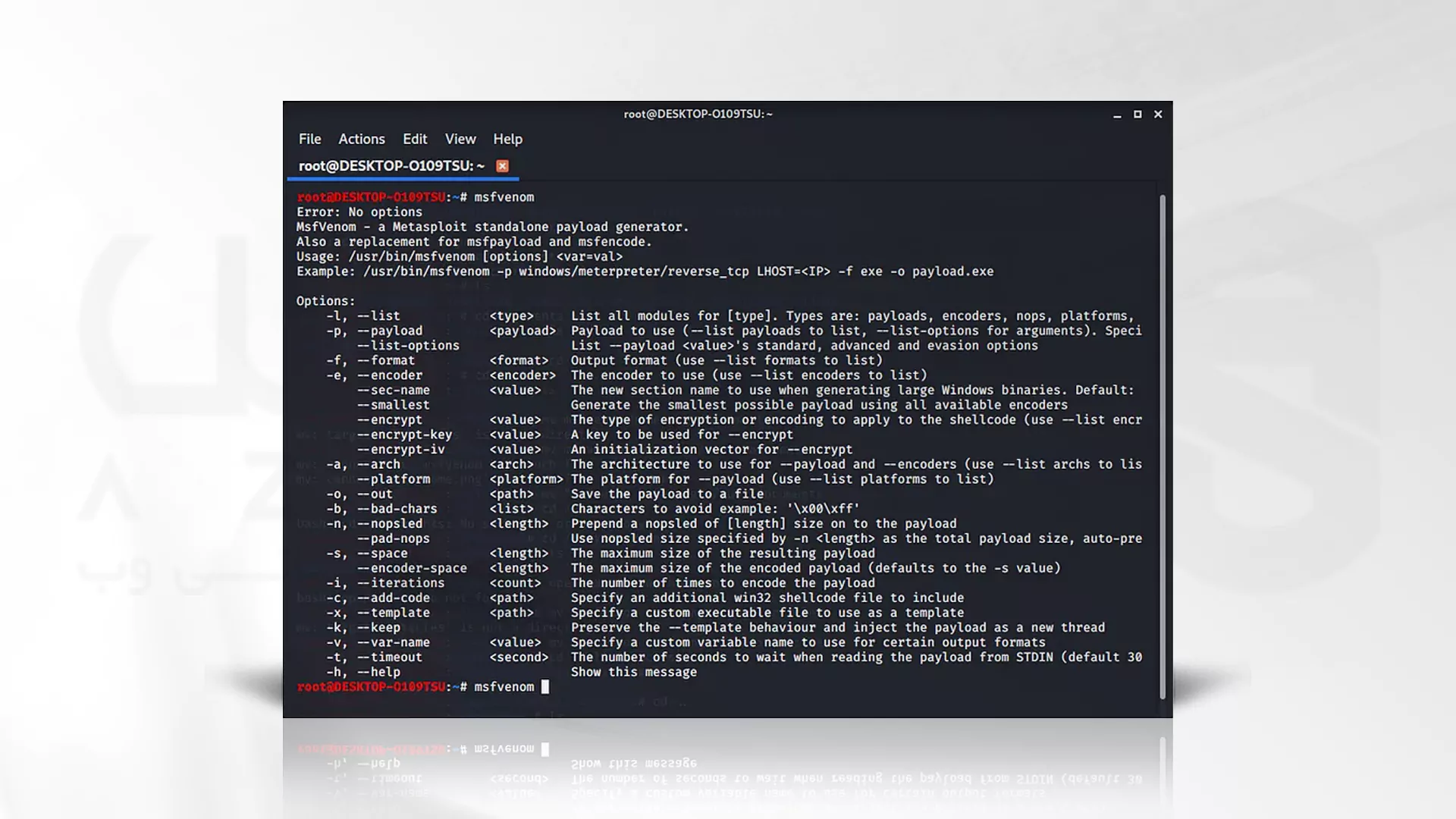The width and height of the screenshot is (1456, 819).
Task: Click 'Also a replacement for msfpayload' line
Action: (474, 242)
